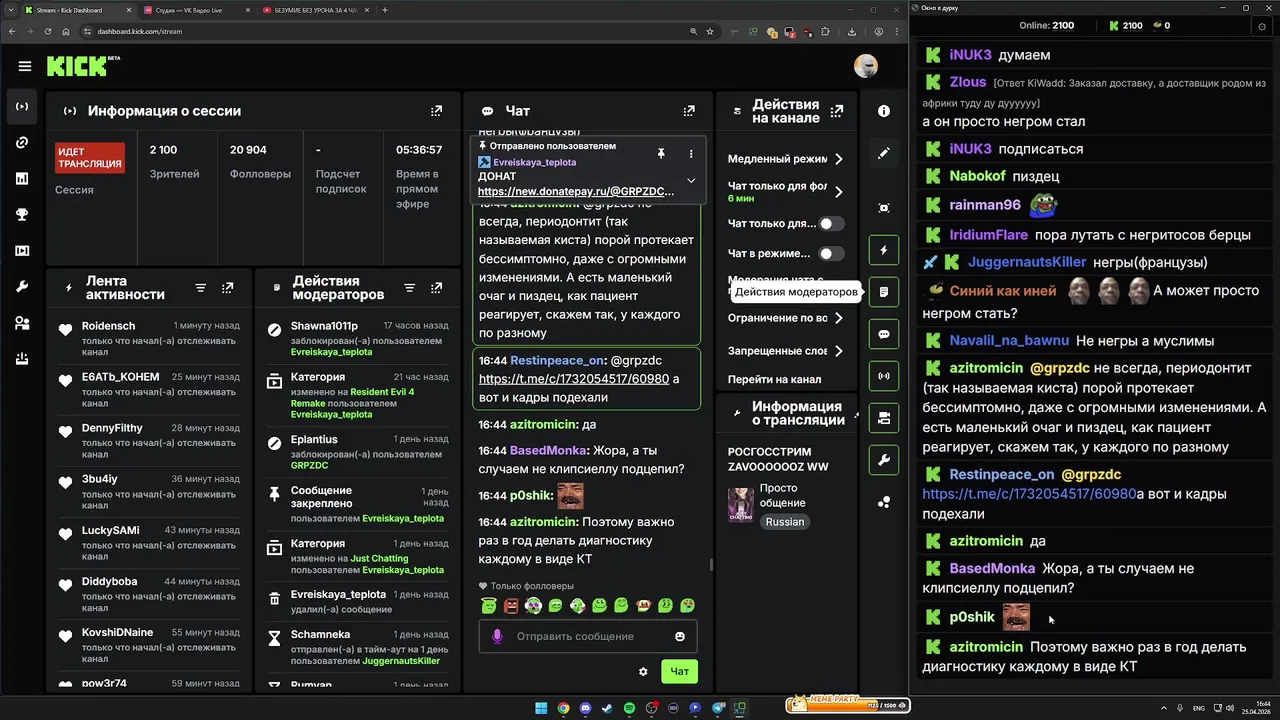Toggle the broadcast signal widget icon

(884, 377)
